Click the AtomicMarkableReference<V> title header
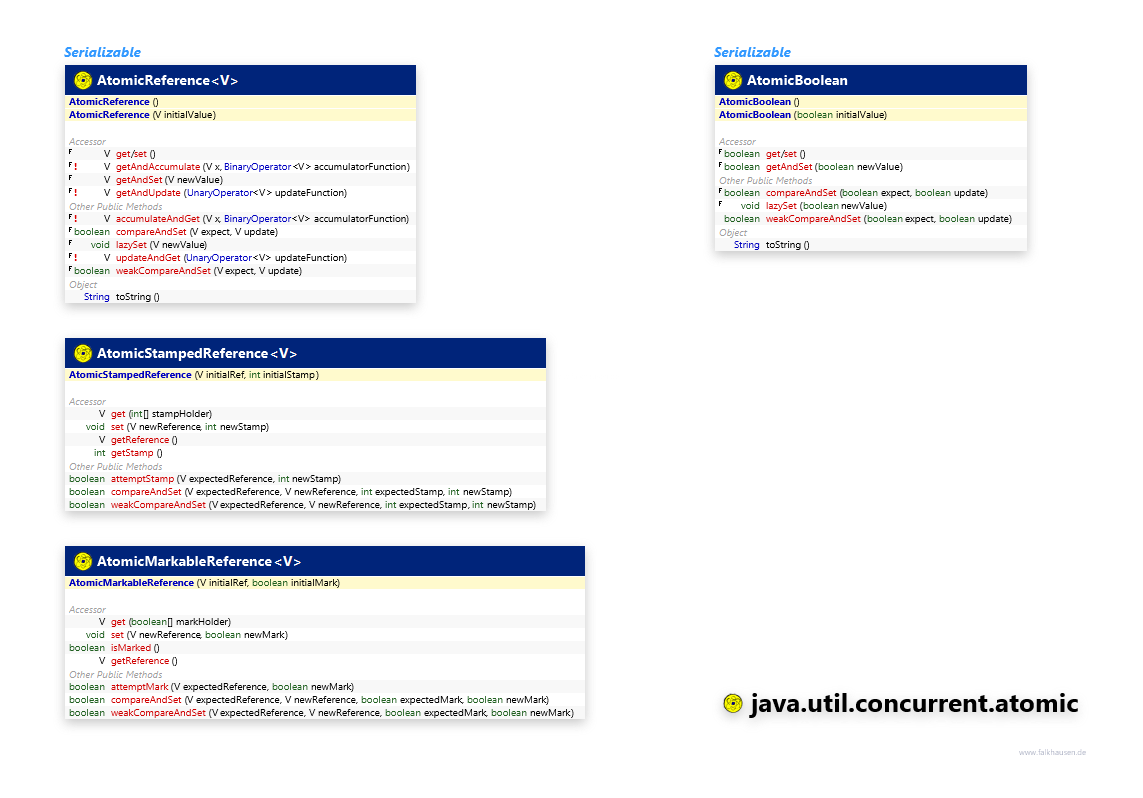 click(x=198, y=562)
